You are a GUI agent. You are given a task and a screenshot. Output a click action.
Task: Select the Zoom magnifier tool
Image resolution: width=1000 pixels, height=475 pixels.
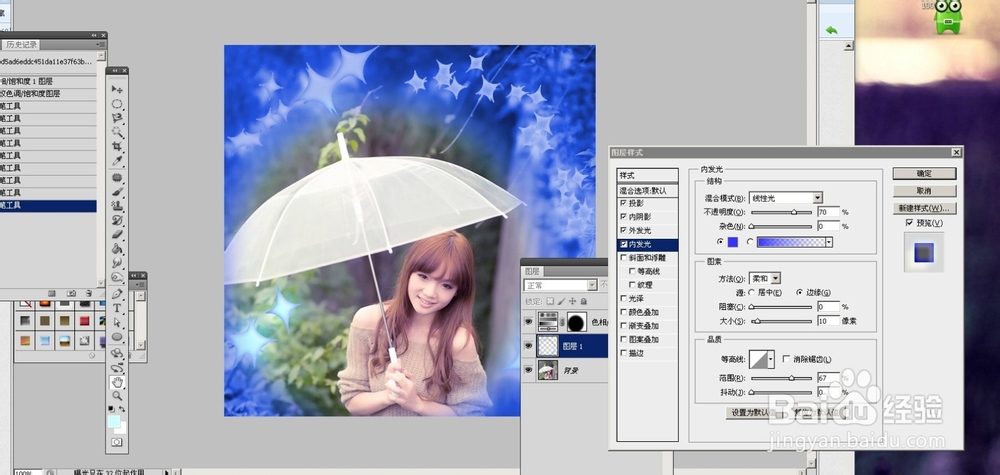[117, 396]
